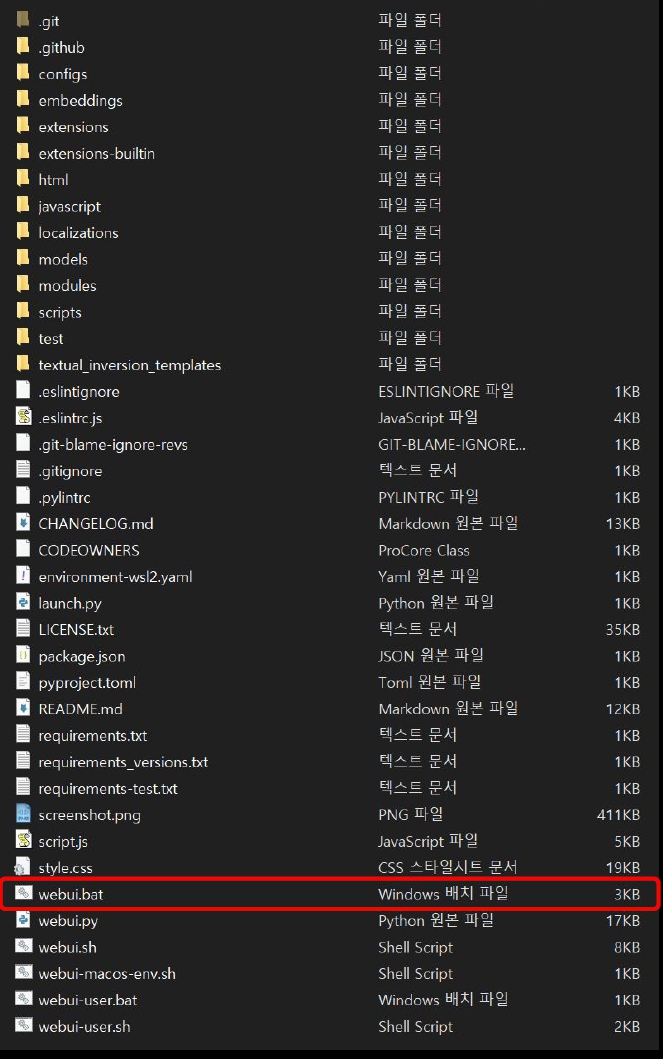Click the webui-macos-env.sh file icon
This screenshot has width=663, height=1059.
(x=24, y=973)
